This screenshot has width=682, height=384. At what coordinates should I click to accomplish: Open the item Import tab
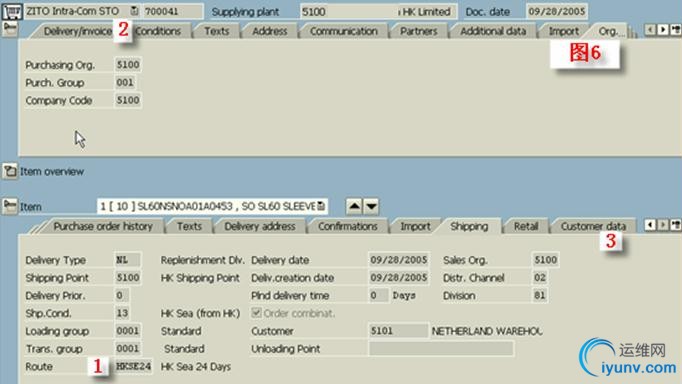[415, 227]
